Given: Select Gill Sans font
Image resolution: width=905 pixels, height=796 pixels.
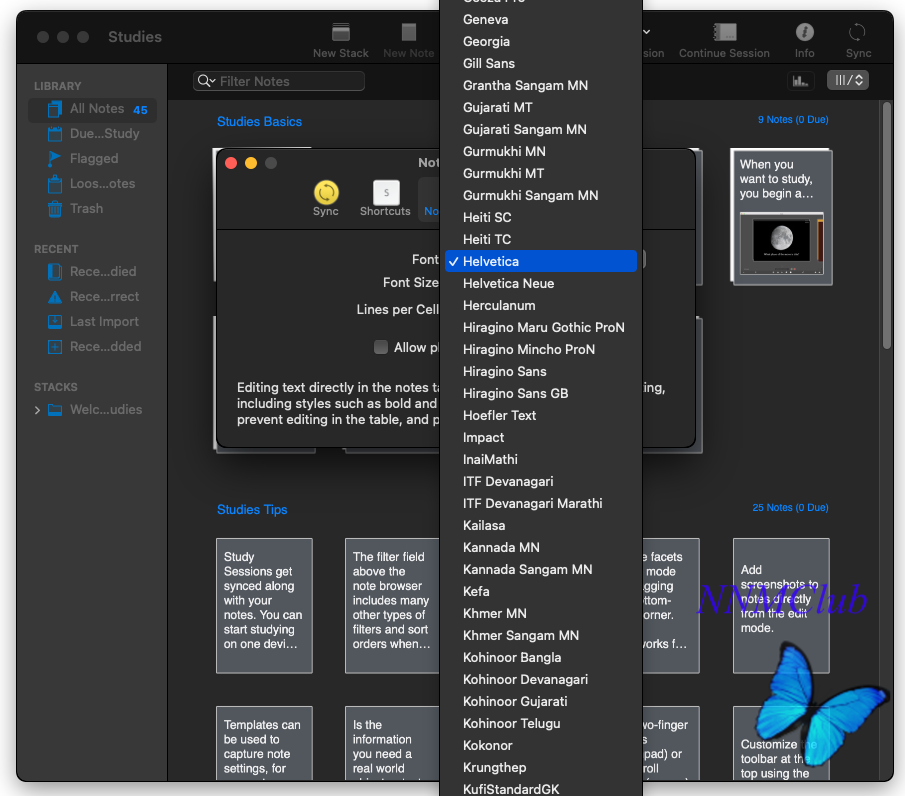Looking at the screenshot, I should 541,63.
